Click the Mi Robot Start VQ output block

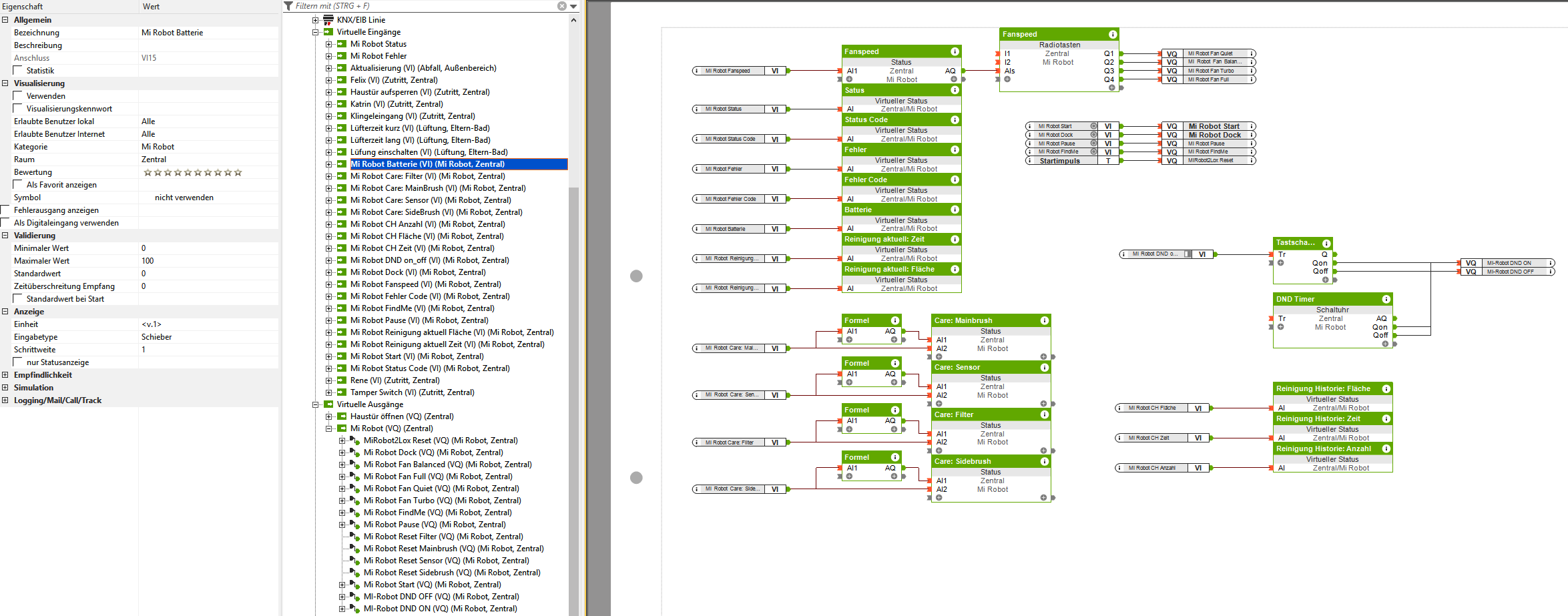click(1213, 126)
